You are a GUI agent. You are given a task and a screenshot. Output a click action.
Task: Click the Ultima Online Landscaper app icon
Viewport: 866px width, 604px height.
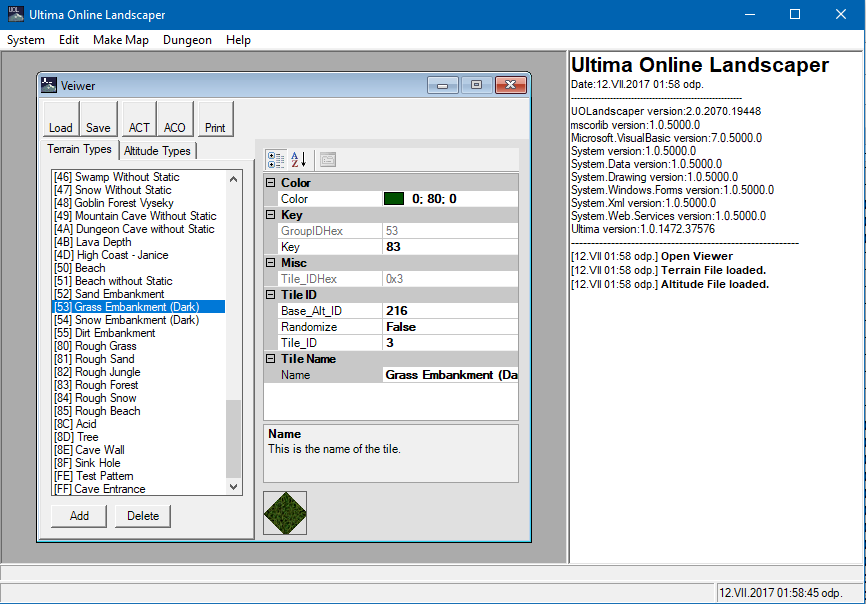(x=15, y=15)
